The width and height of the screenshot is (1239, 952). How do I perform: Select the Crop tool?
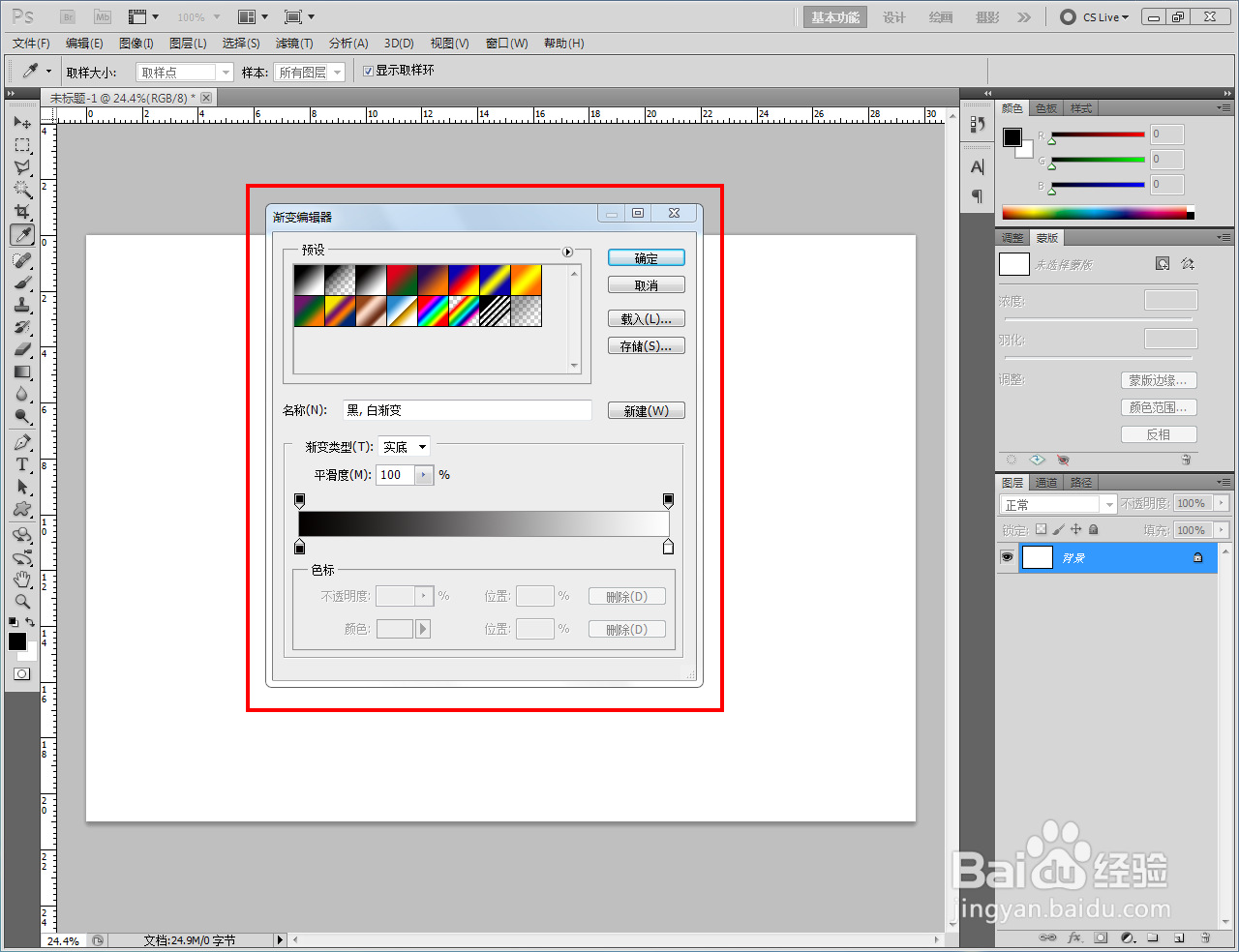point(22,212)
